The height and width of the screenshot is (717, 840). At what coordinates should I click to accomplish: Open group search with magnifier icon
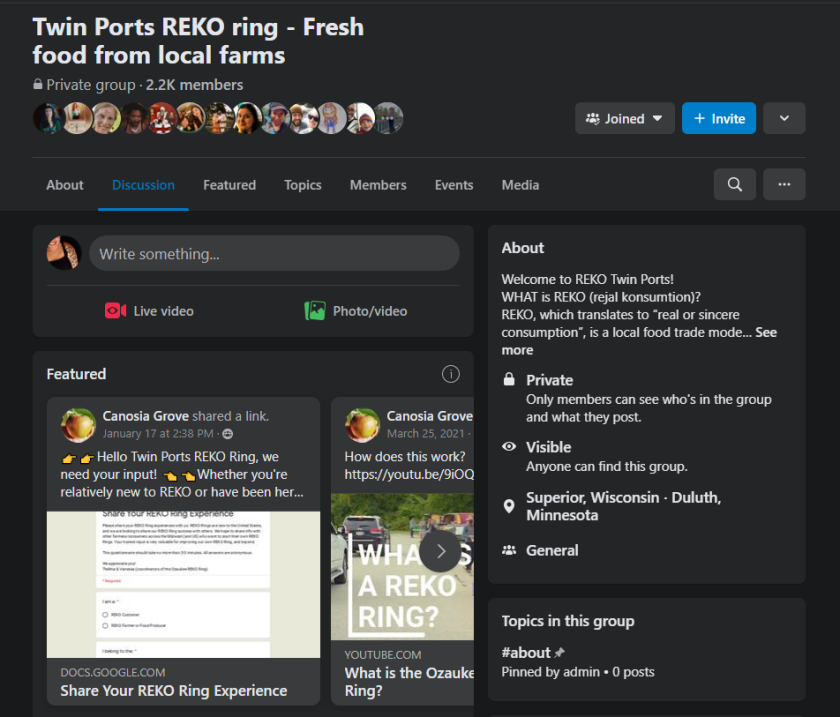coord(734,184)
